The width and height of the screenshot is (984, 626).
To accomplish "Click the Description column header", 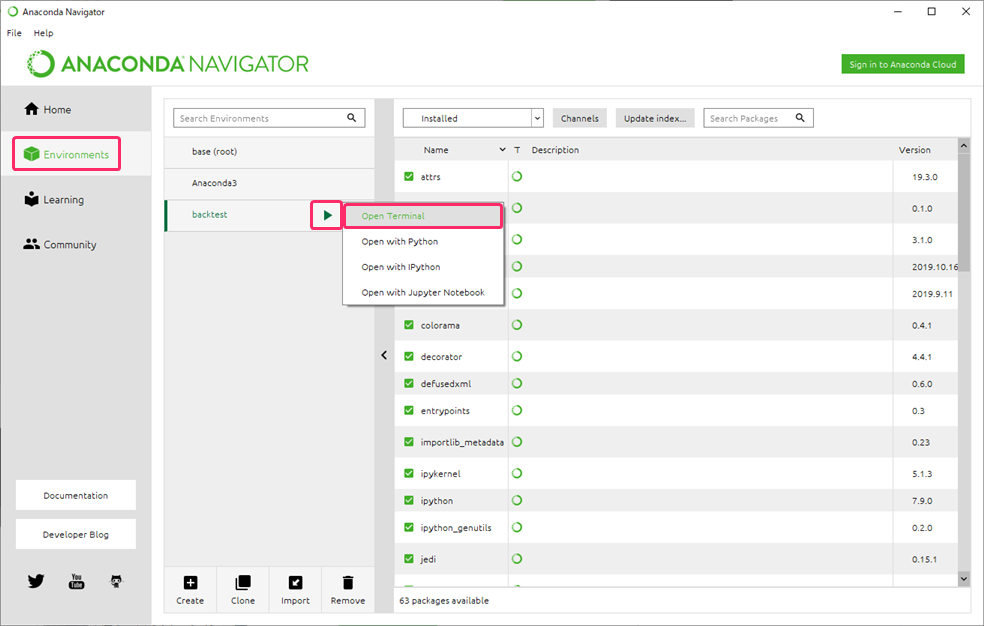I will tap(555, 150).
